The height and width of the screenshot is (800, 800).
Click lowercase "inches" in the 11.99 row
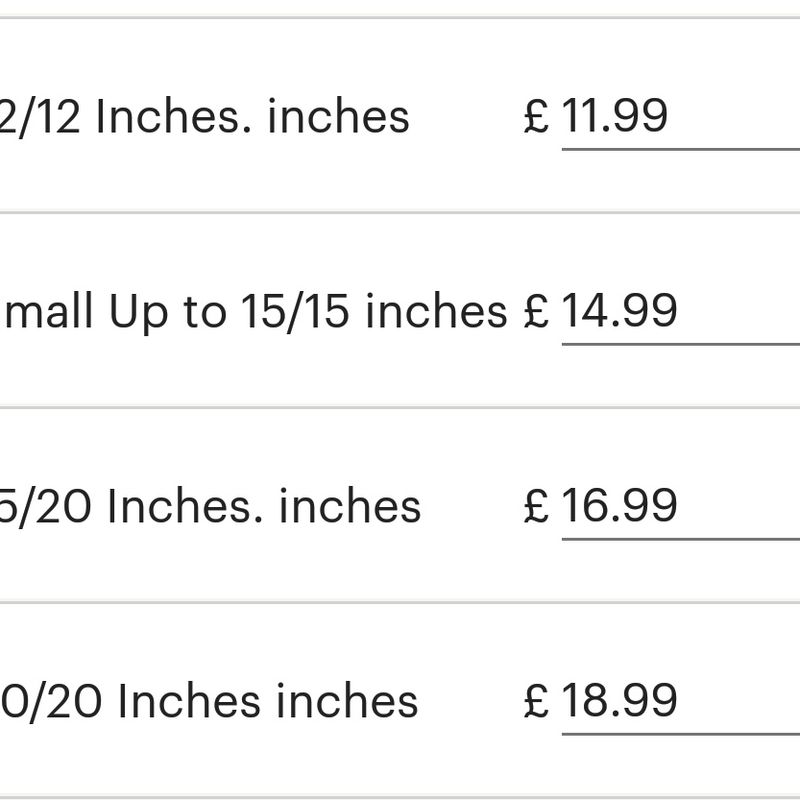[339, 117]
